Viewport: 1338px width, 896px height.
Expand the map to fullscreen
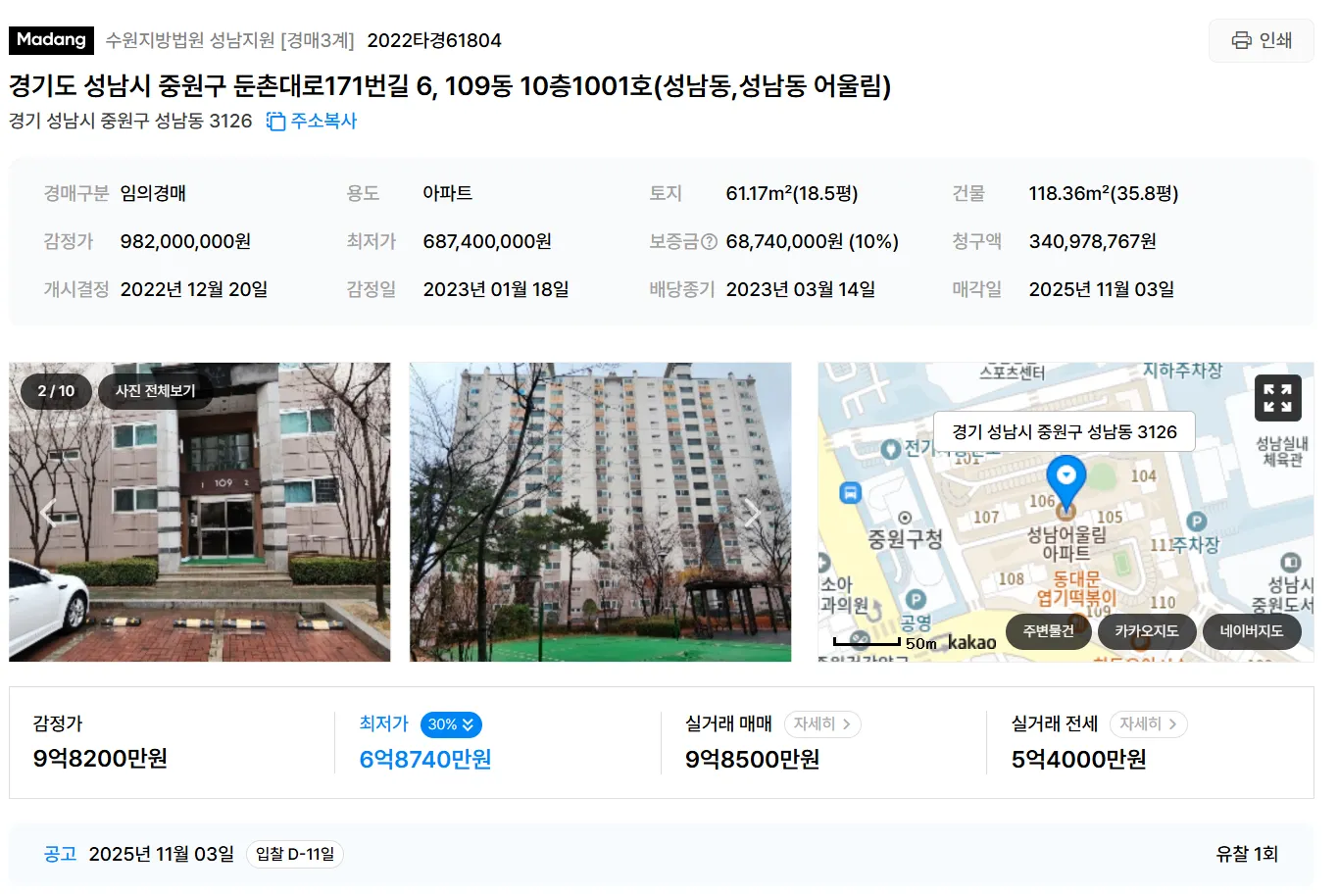[1278, 398]
